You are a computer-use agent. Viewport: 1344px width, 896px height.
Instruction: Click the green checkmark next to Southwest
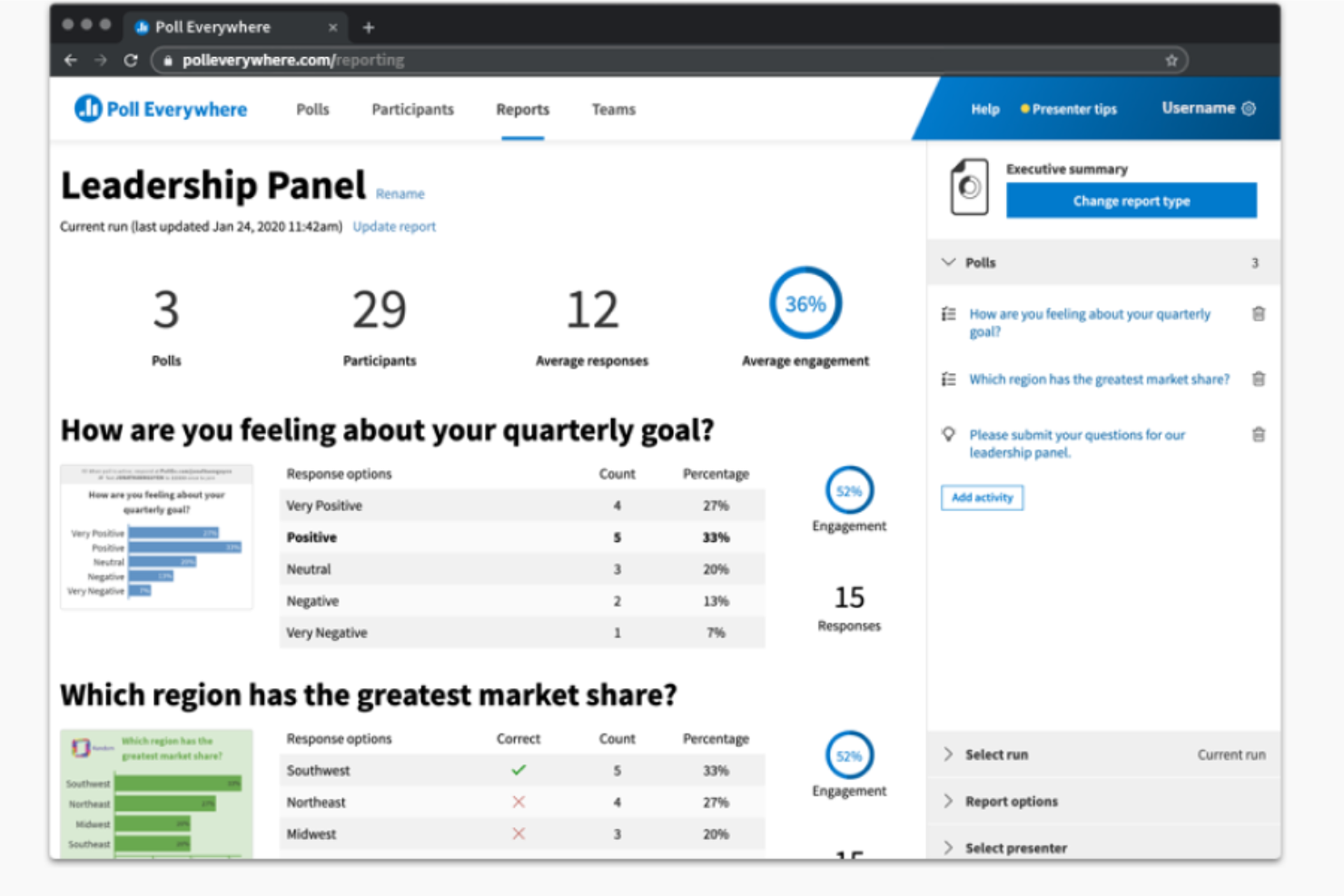coord(519,770)
